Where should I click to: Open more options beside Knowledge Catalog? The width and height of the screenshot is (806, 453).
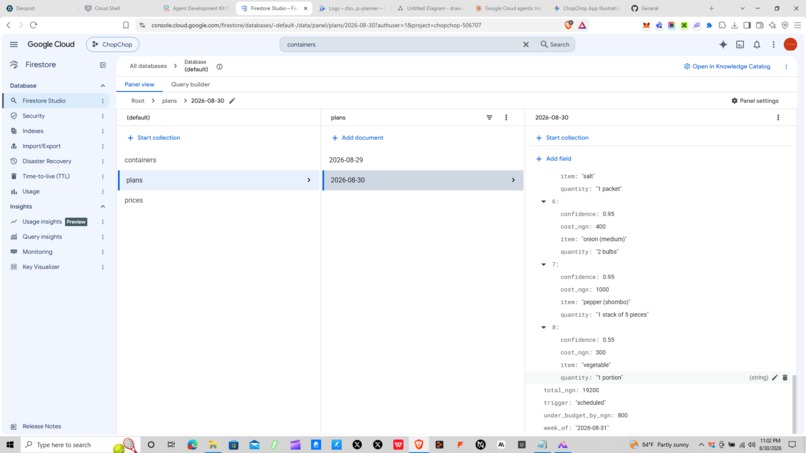click(786, 66)
